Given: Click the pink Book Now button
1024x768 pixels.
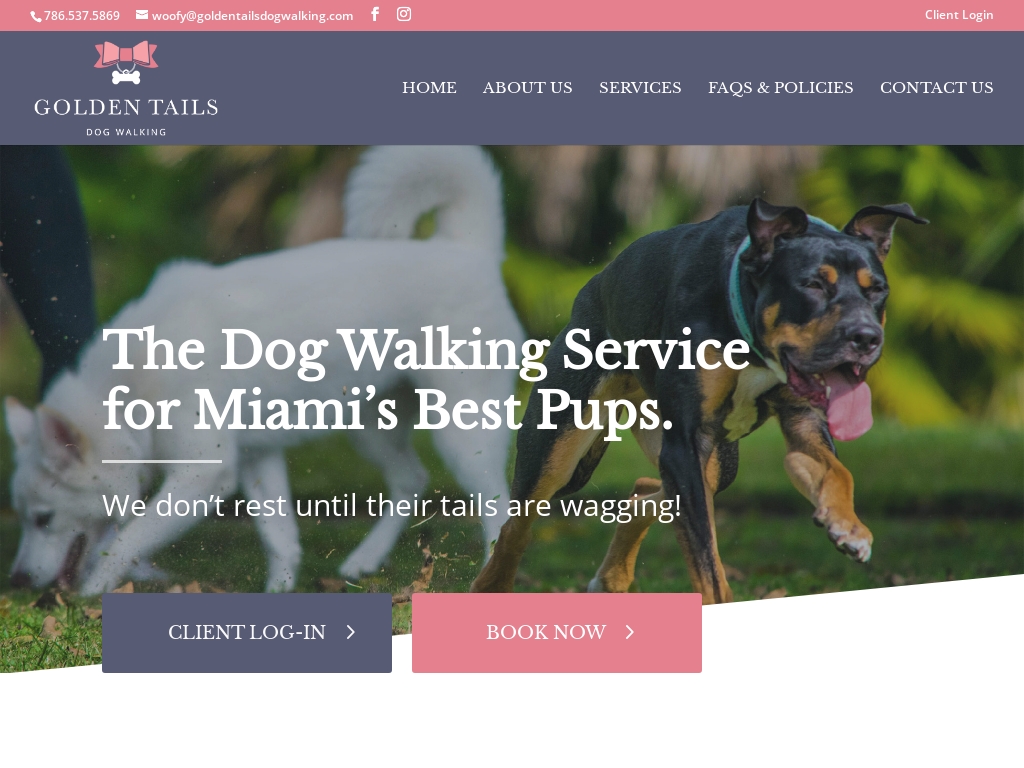Looking at the screenshot, I should click(557, 633).
